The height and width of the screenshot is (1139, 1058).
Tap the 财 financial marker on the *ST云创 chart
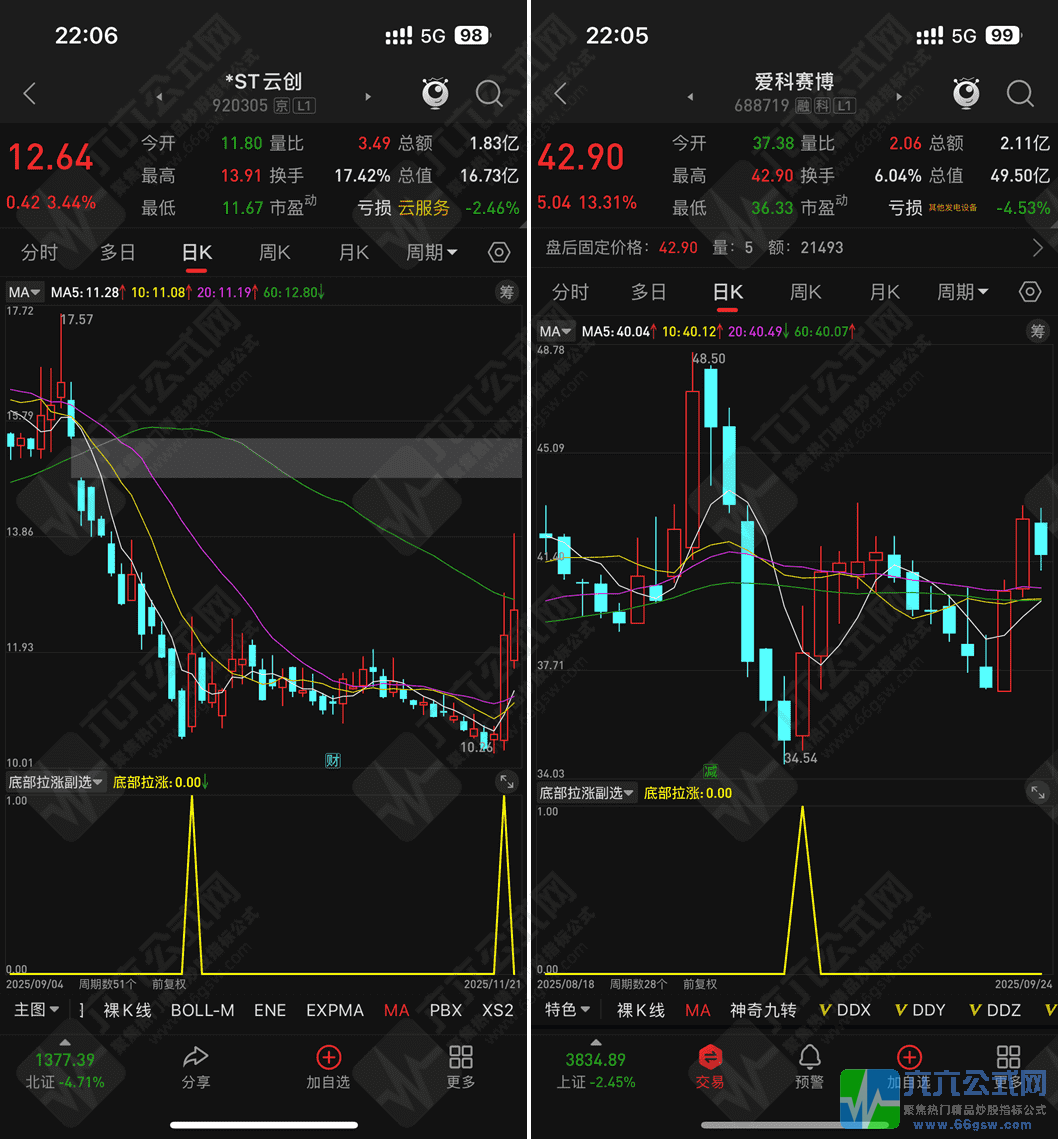coord(333,761)
